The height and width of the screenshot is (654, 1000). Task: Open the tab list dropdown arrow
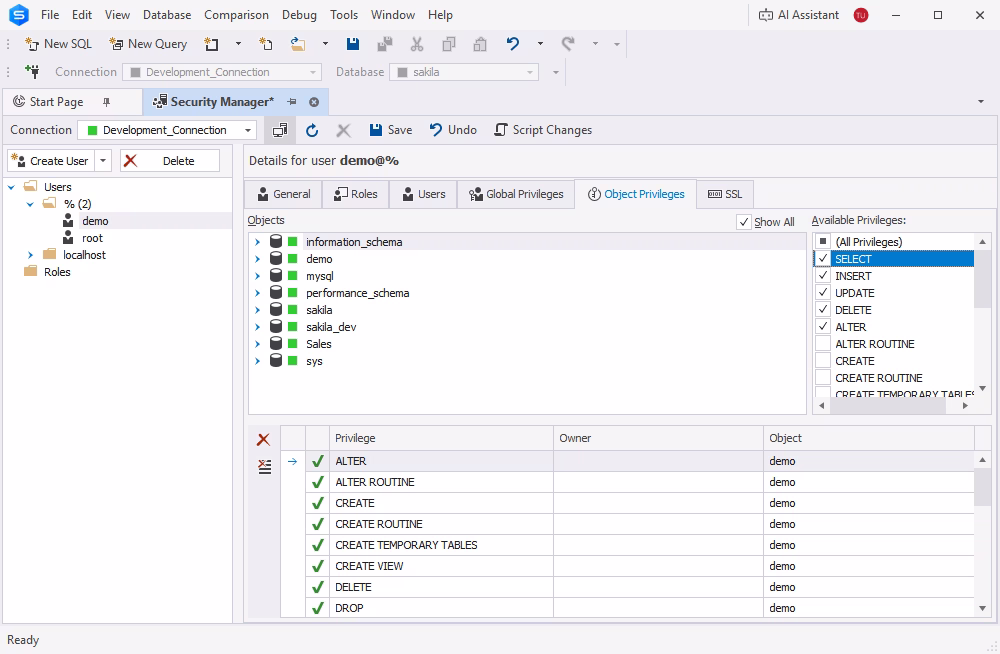(981, 101)
